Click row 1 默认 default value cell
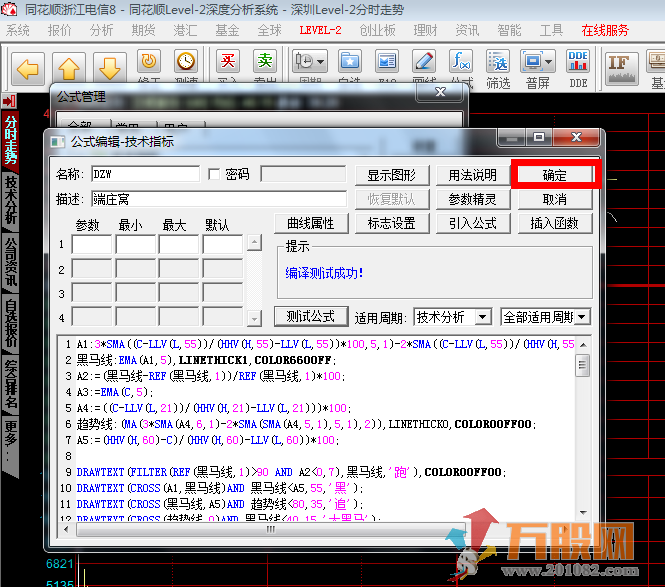665x587 pixels. [x=223, y=244]
